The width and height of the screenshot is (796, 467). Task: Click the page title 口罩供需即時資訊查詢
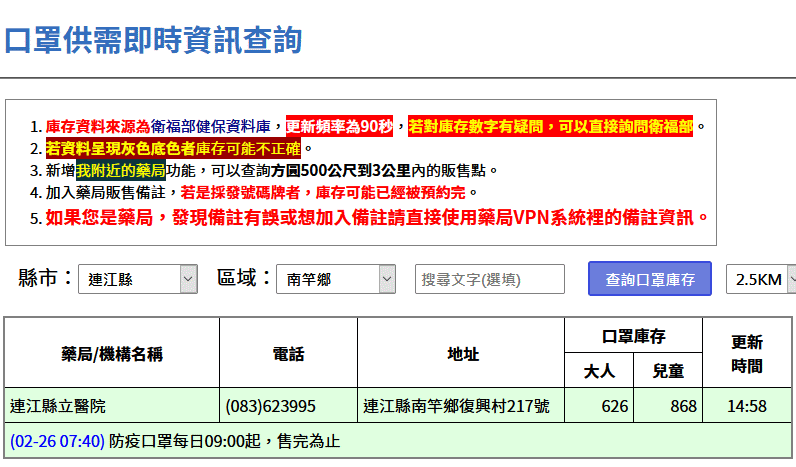tap(153, 41)
